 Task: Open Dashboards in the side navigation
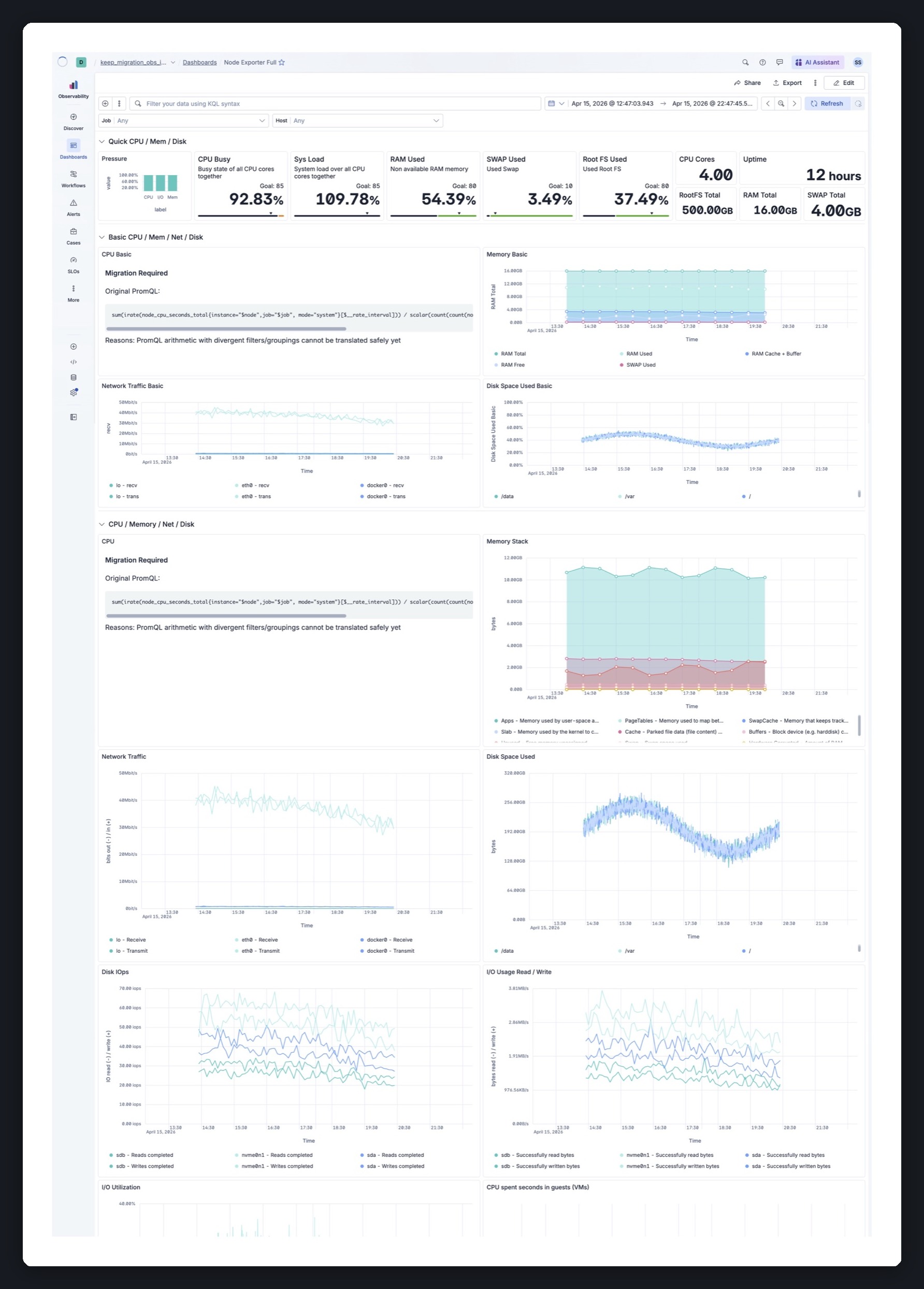(x=74, y=150)
